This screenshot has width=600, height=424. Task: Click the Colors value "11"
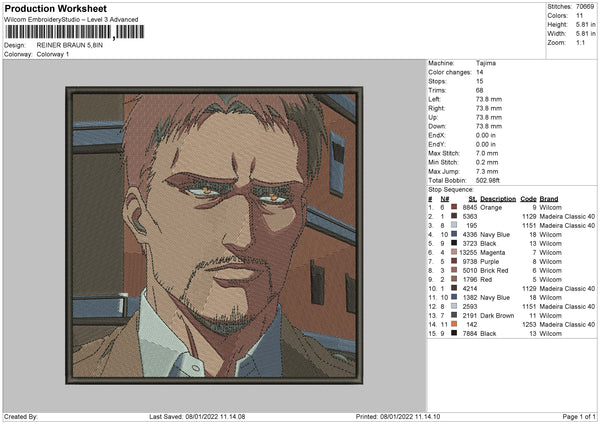coord(579,16)
